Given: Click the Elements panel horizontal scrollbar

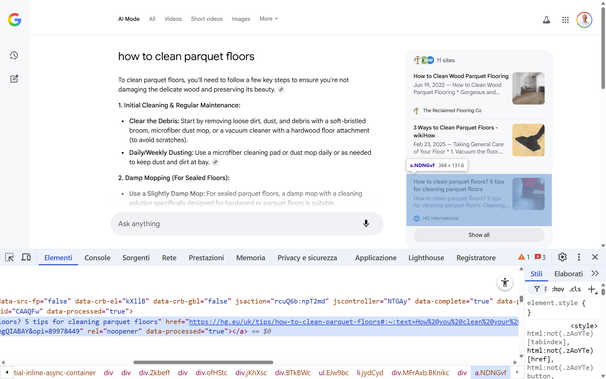Looking at the screenshot, I should click(203, 362).
